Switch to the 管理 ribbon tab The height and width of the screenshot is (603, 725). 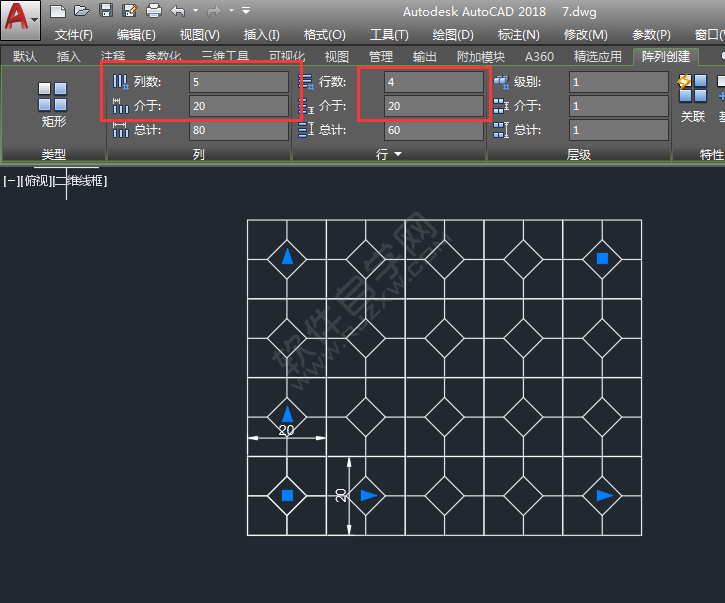pyautogui.click(x=381, y=56)
